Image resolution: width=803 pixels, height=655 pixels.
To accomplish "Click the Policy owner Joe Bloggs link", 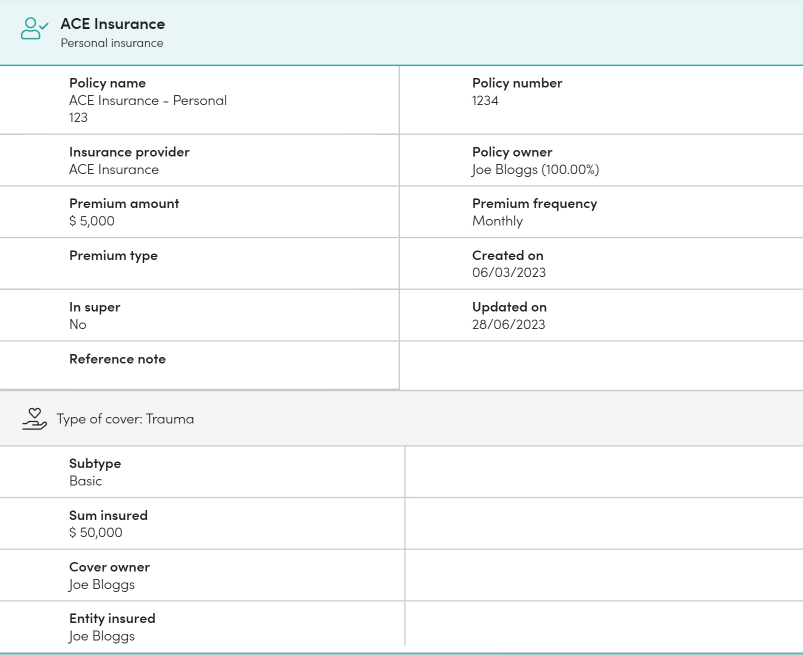I will click(x=535, y=169).
